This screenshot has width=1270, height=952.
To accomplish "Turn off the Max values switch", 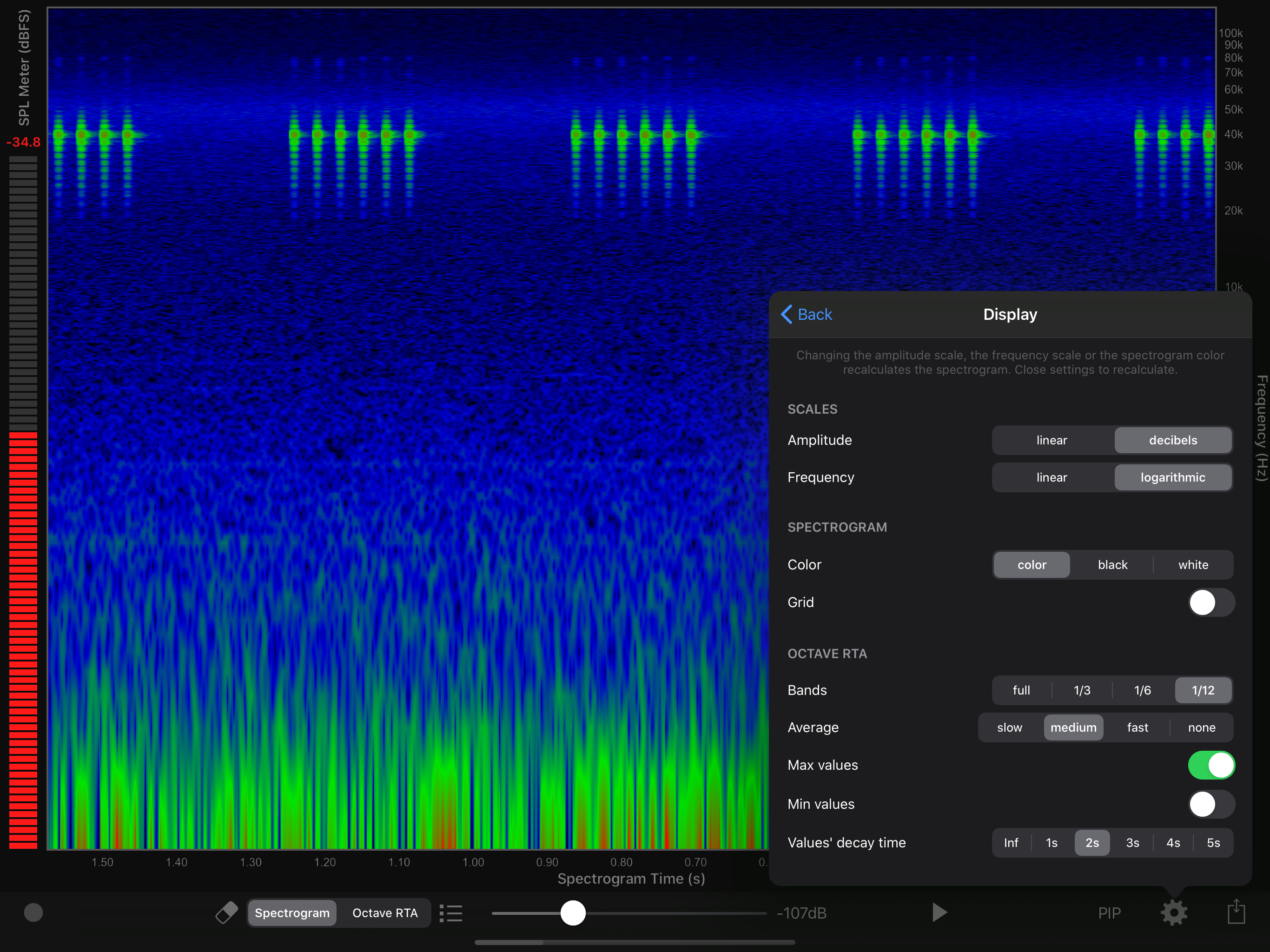I will [x=1210, y=765].
